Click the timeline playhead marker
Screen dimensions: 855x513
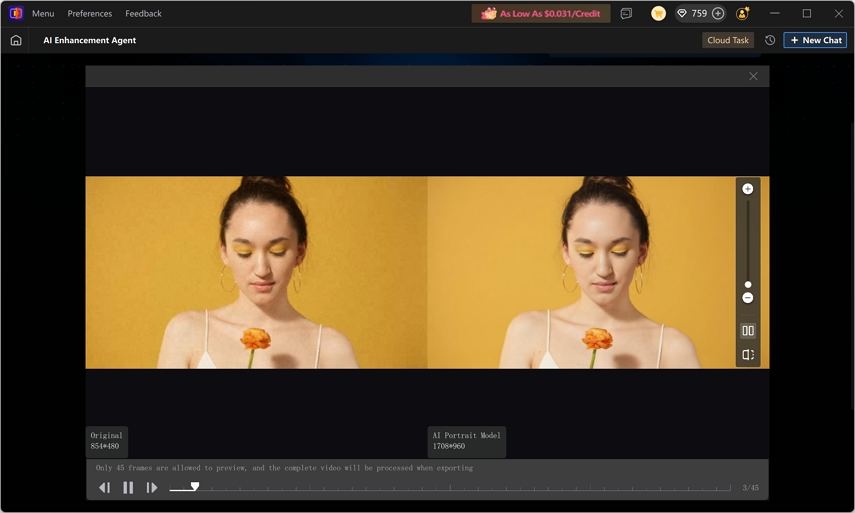(x=195, y=486)
